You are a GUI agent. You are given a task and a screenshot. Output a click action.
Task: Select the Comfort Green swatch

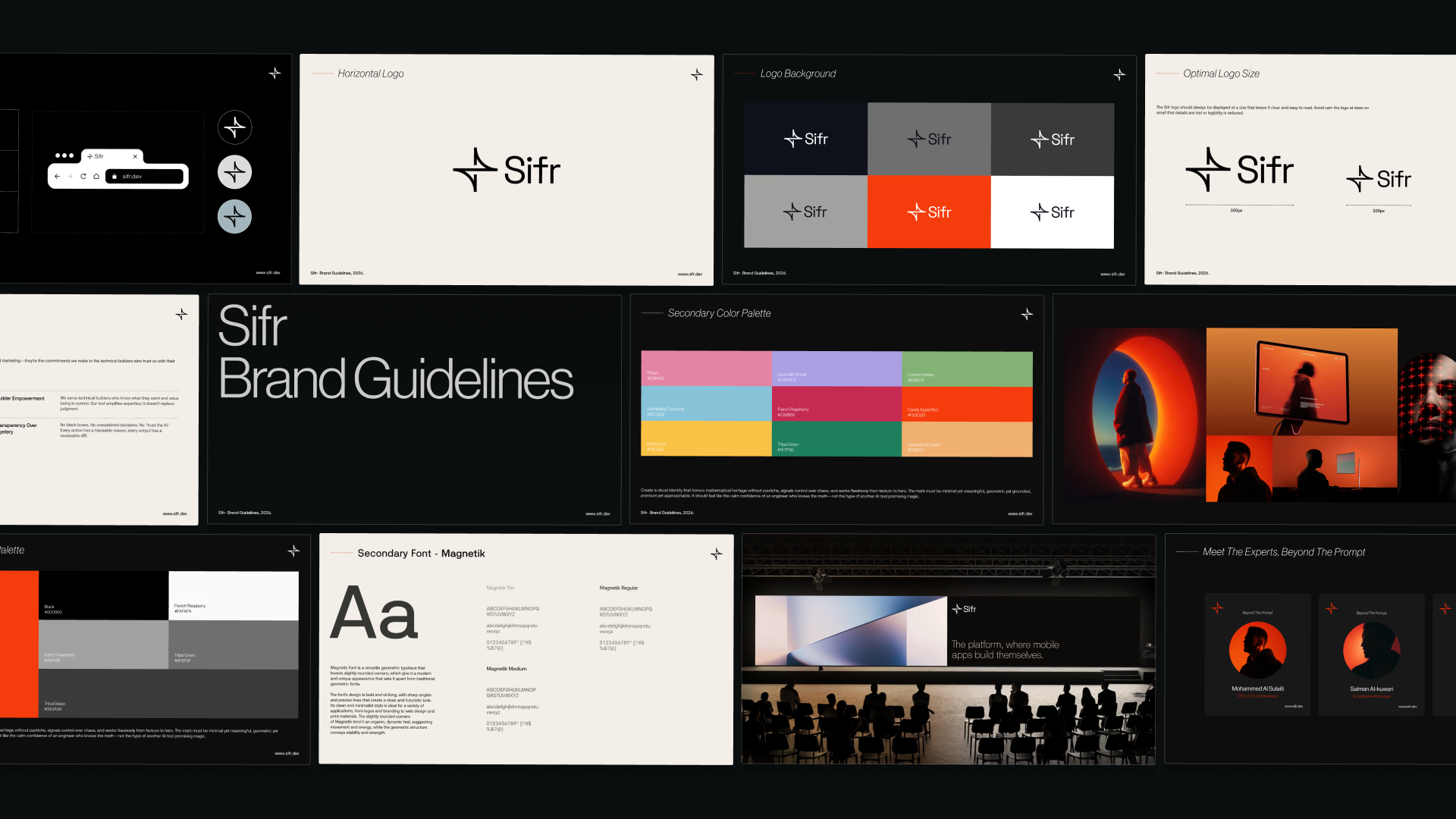pyautogui.click(x=967, y=369)
